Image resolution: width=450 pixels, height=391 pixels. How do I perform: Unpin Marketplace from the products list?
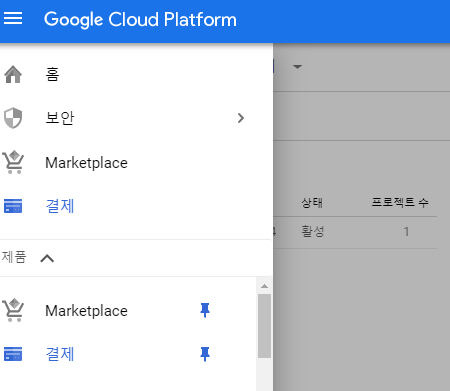tap(205, 310)
